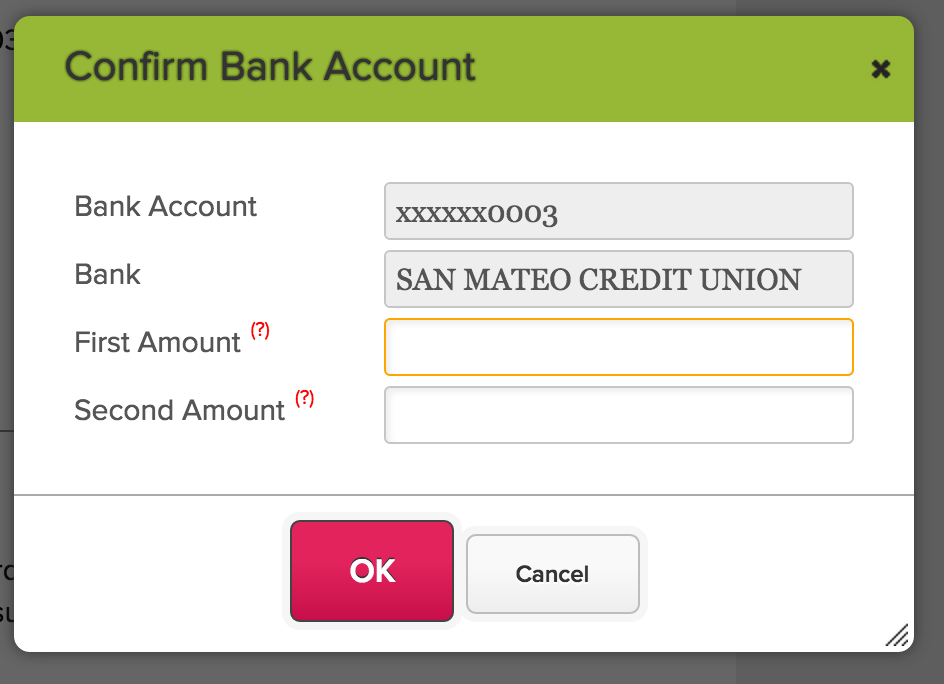Open the Second Amount help tooltip

(304, 398)
